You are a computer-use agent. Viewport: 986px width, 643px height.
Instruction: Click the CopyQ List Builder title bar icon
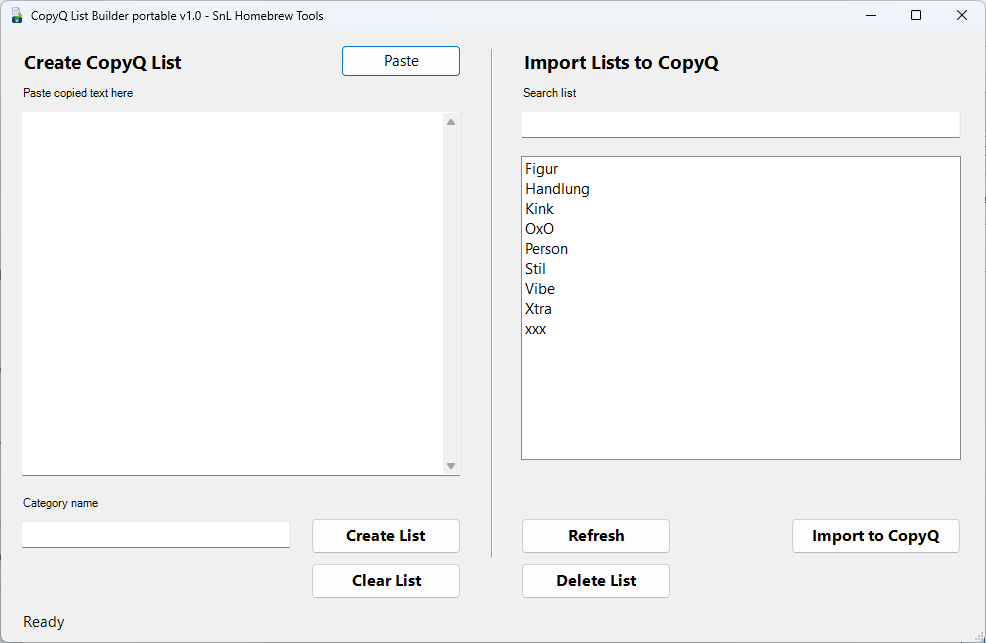pos(17,16)
